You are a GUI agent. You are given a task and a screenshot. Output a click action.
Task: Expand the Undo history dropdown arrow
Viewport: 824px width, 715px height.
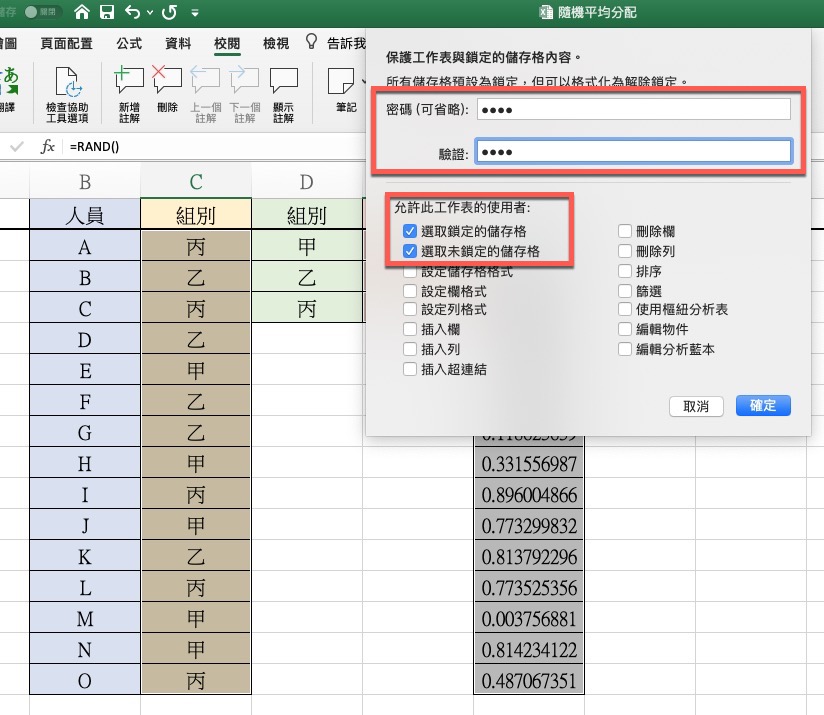150,13
